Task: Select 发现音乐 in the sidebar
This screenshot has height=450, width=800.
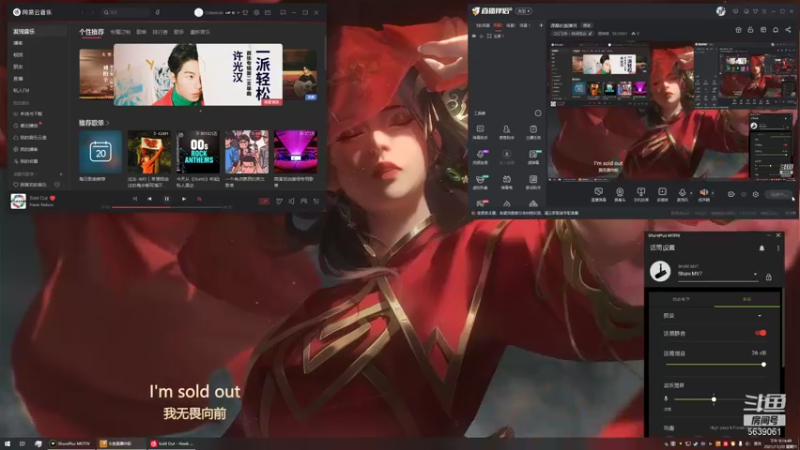Action: click(37, 32)
